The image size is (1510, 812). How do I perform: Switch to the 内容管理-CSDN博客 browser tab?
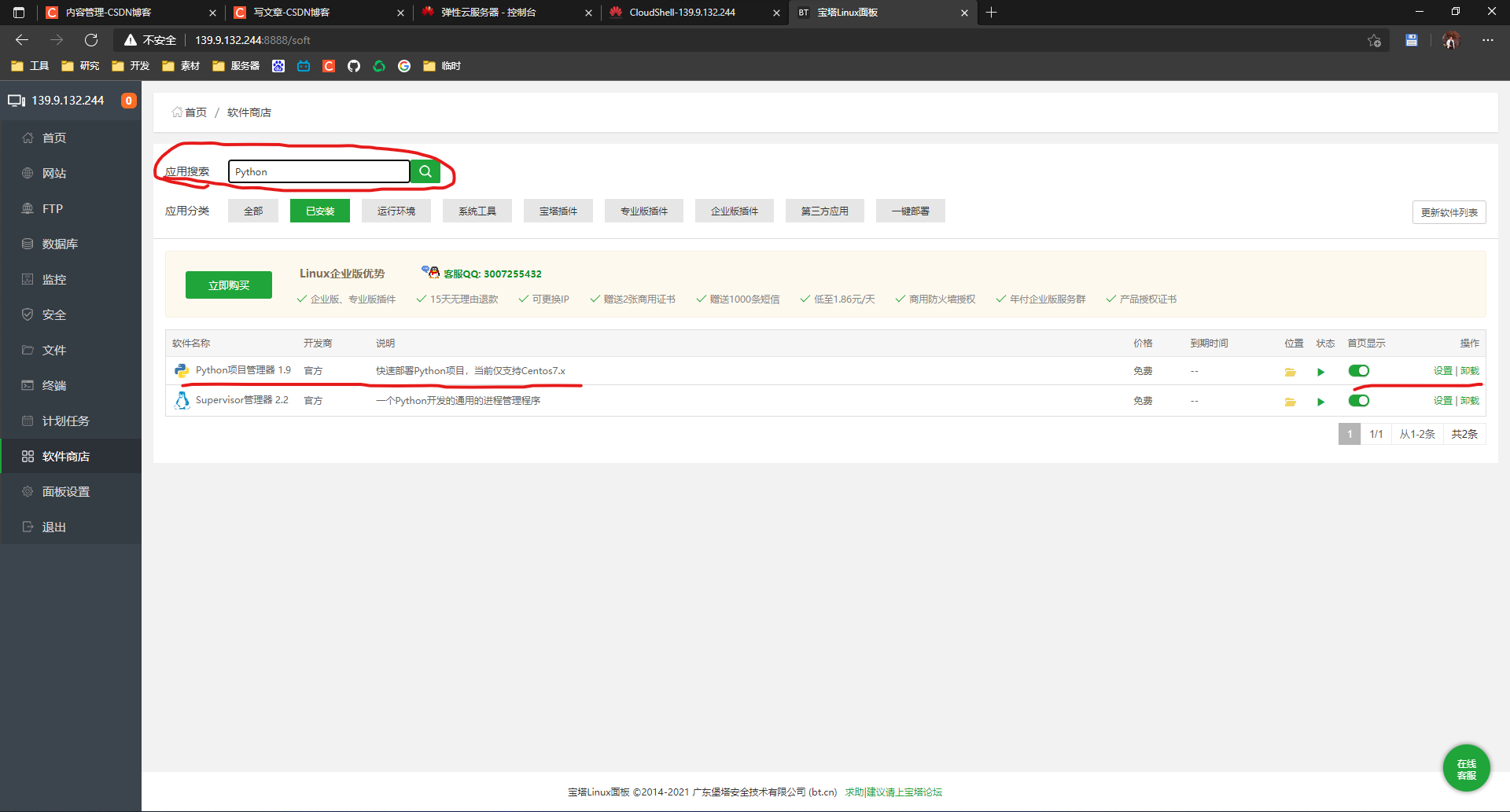[130, 13]
